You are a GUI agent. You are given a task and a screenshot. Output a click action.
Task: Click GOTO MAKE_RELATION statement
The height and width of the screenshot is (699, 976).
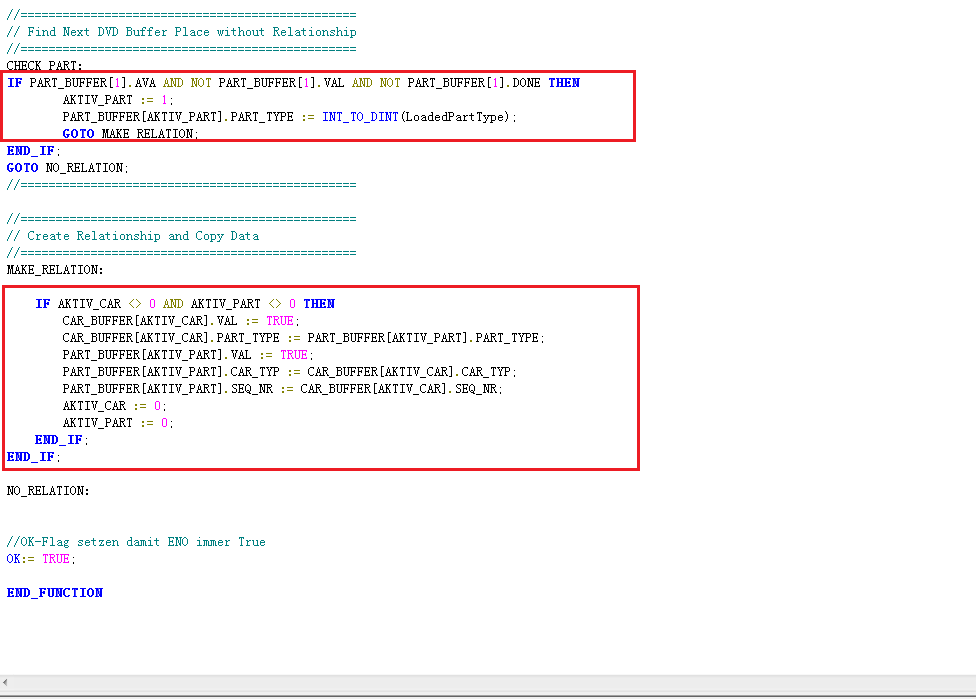(130, 134)
